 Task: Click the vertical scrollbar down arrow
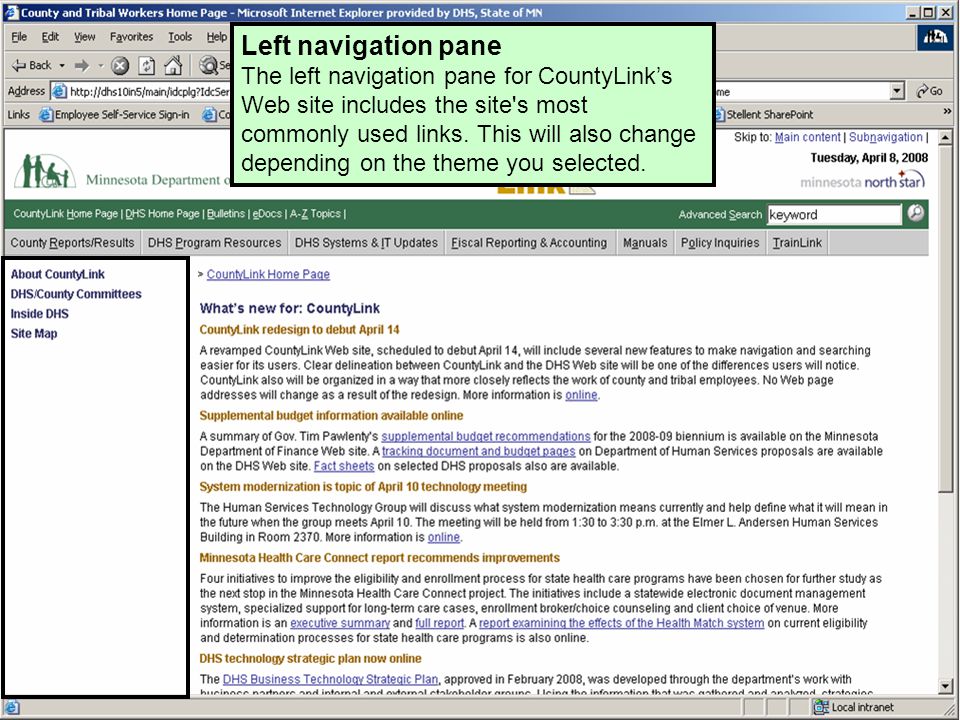click(x=946, y=686)
